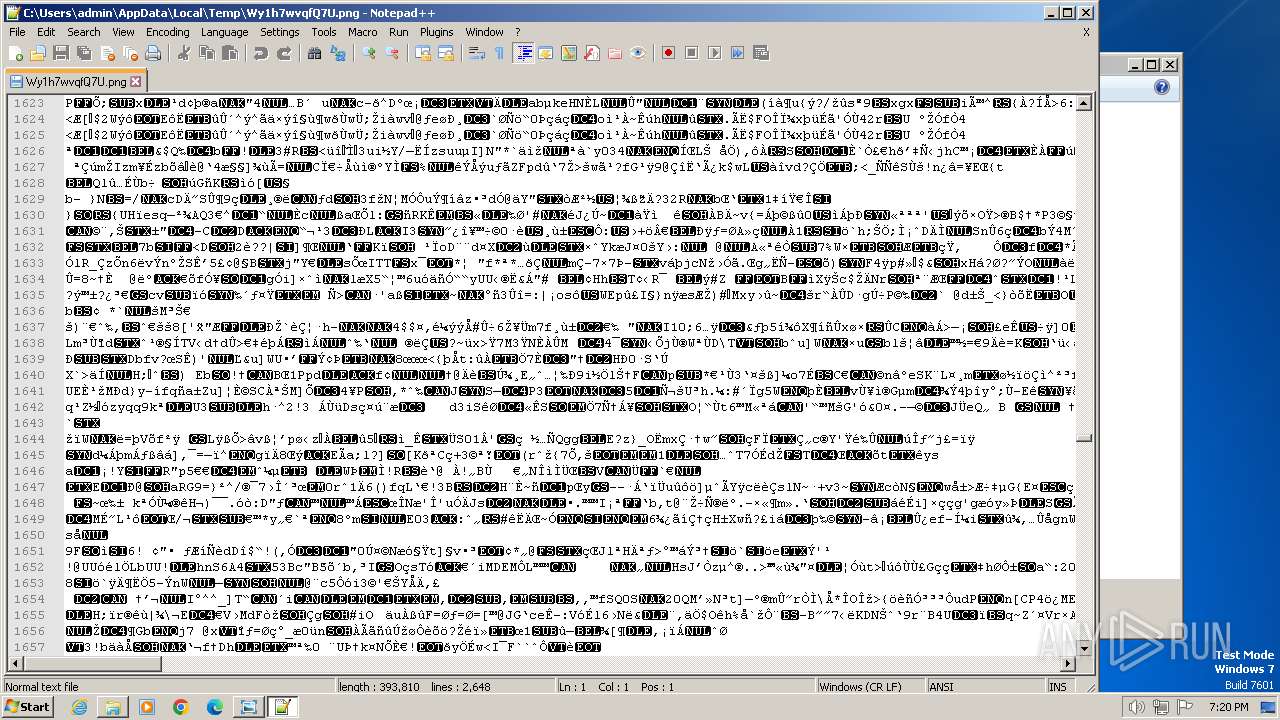
Task: Open the Plugins menu
Action: [437, 32]
